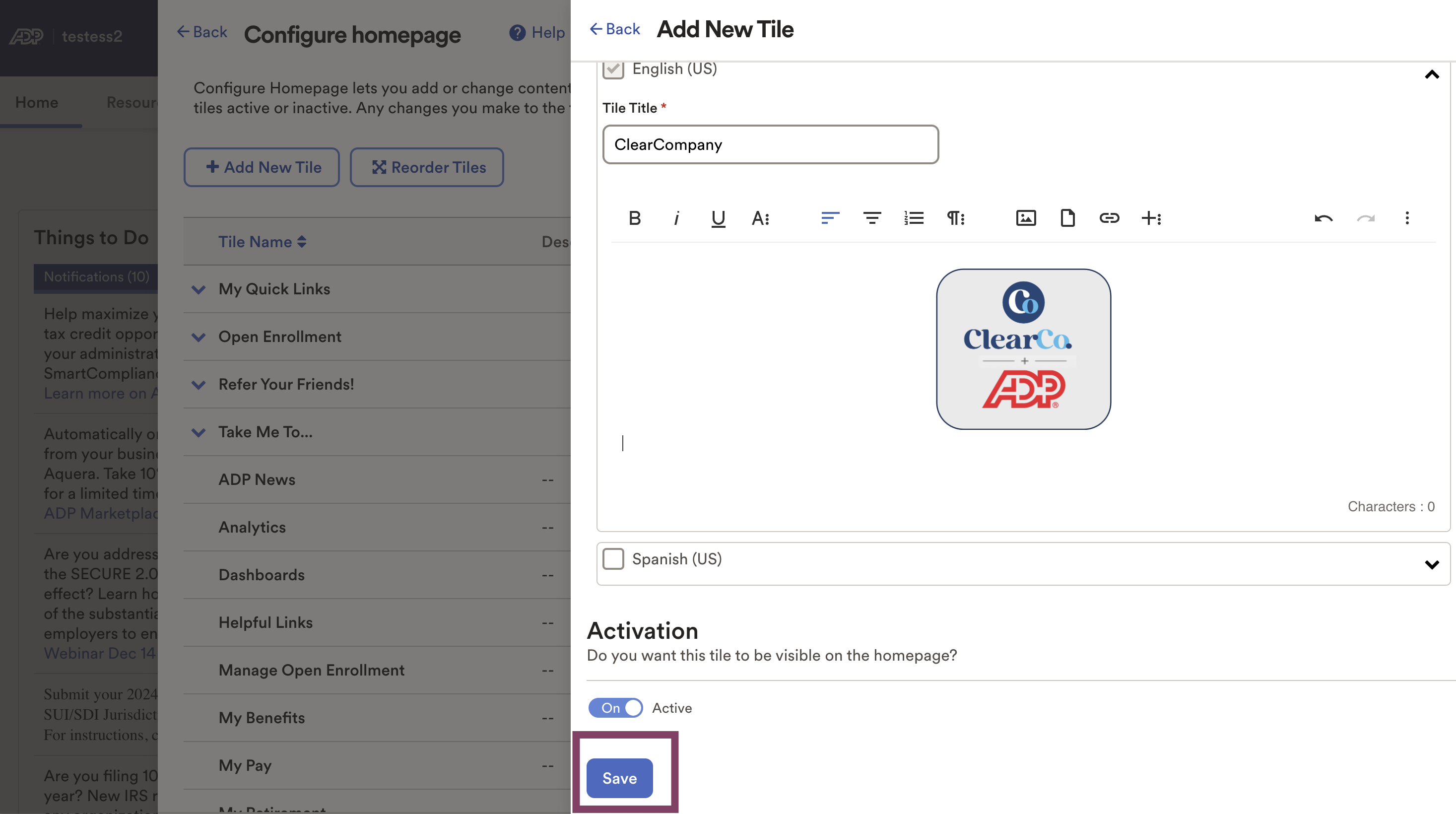This screenshot has width=1456, height=814.
Task: Open ADP Marketplace link
Action: (101, 513)
